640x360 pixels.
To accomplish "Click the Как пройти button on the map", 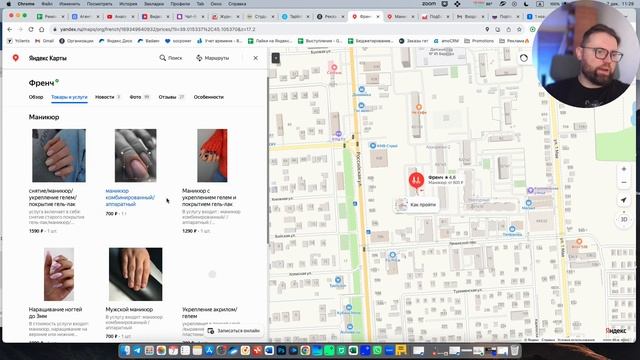I will (416, 204).
